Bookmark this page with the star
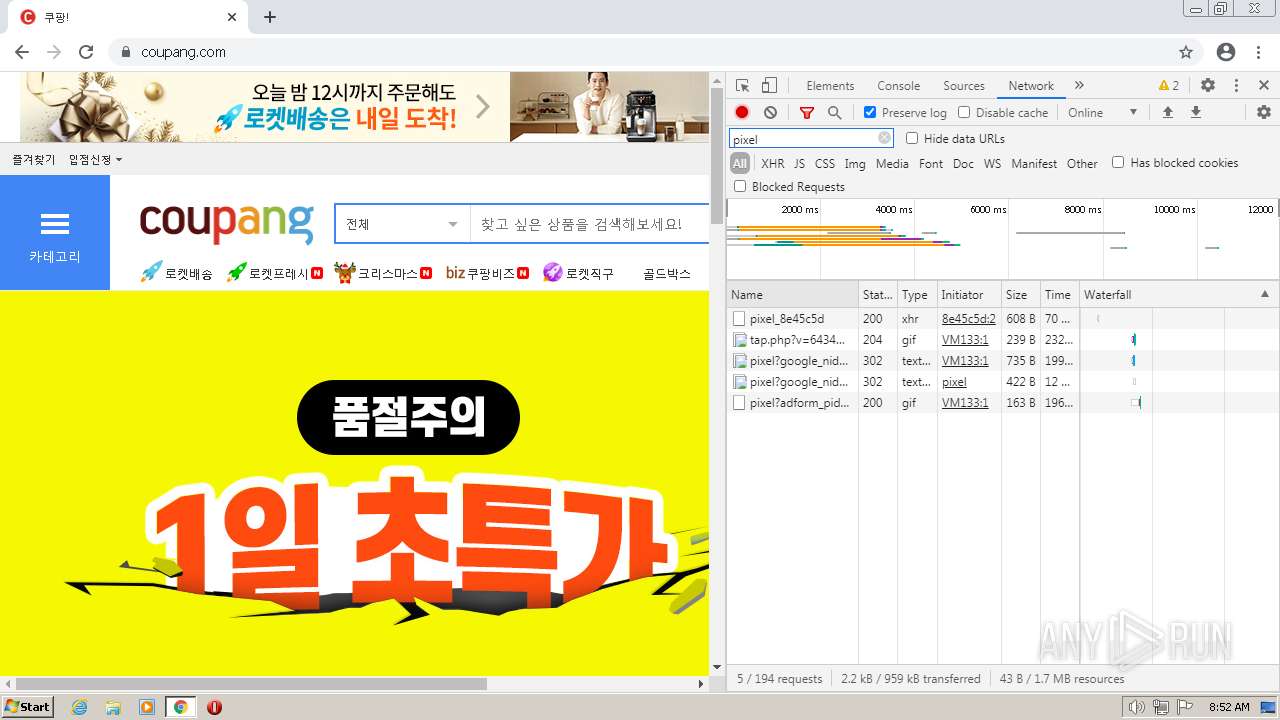The image size is (1280, 720). click(1186, 52)
